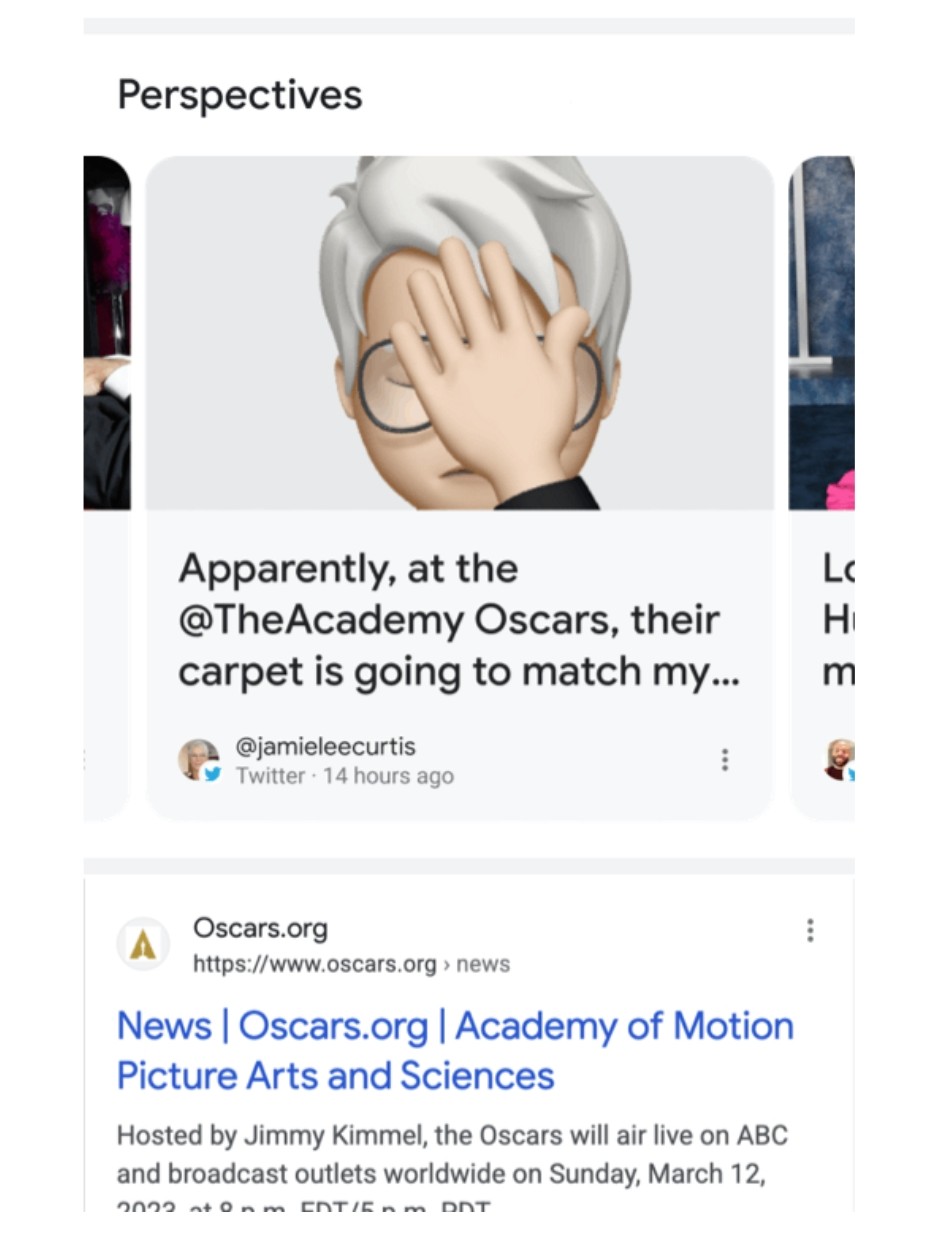Click the Oscars.org site name label
947x1233 pixels.
click(260, 928)
